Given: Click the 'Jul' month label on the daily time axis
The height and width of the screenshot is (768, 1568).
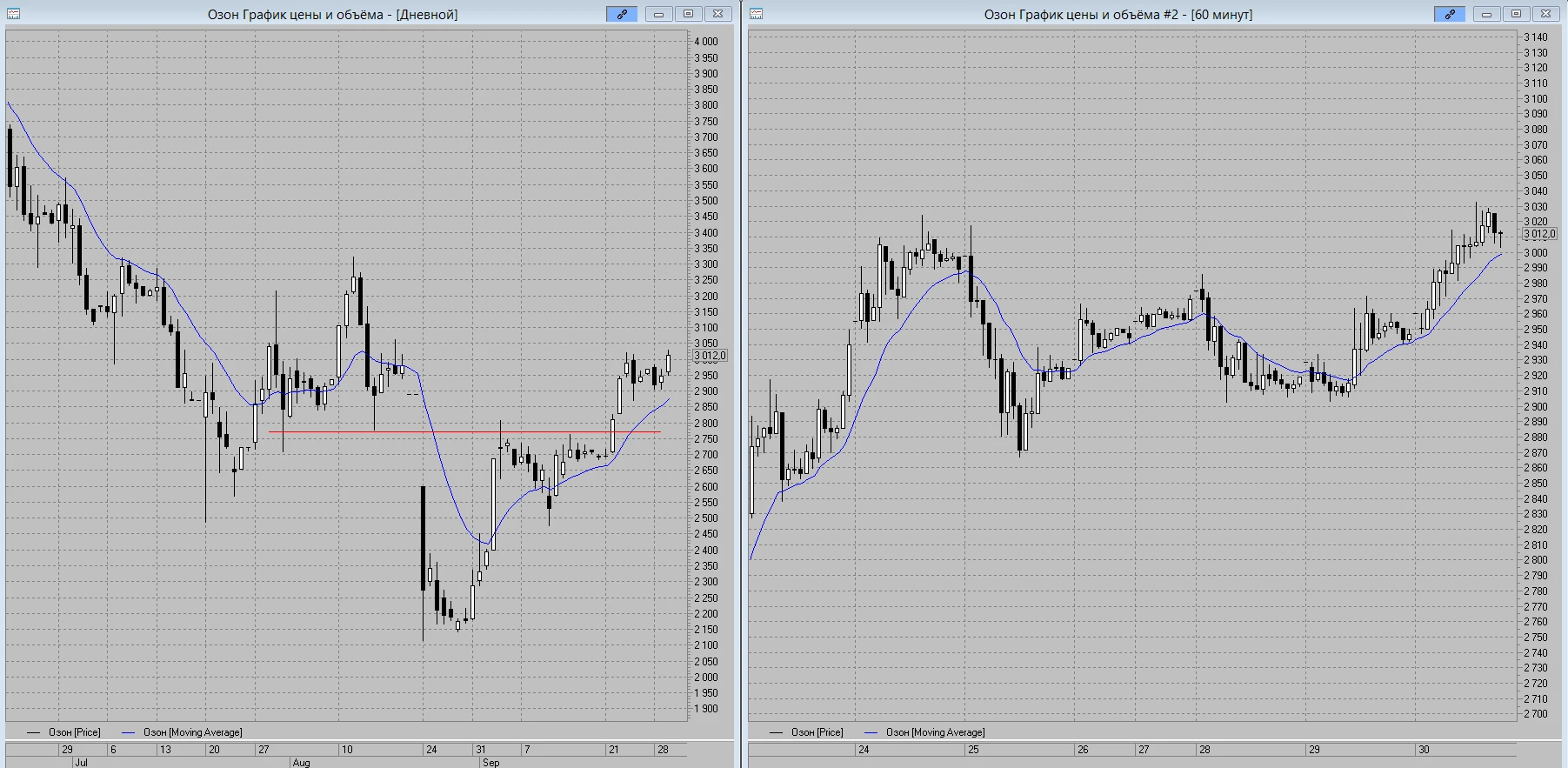Looking at the screenshot, I should 81,763.
